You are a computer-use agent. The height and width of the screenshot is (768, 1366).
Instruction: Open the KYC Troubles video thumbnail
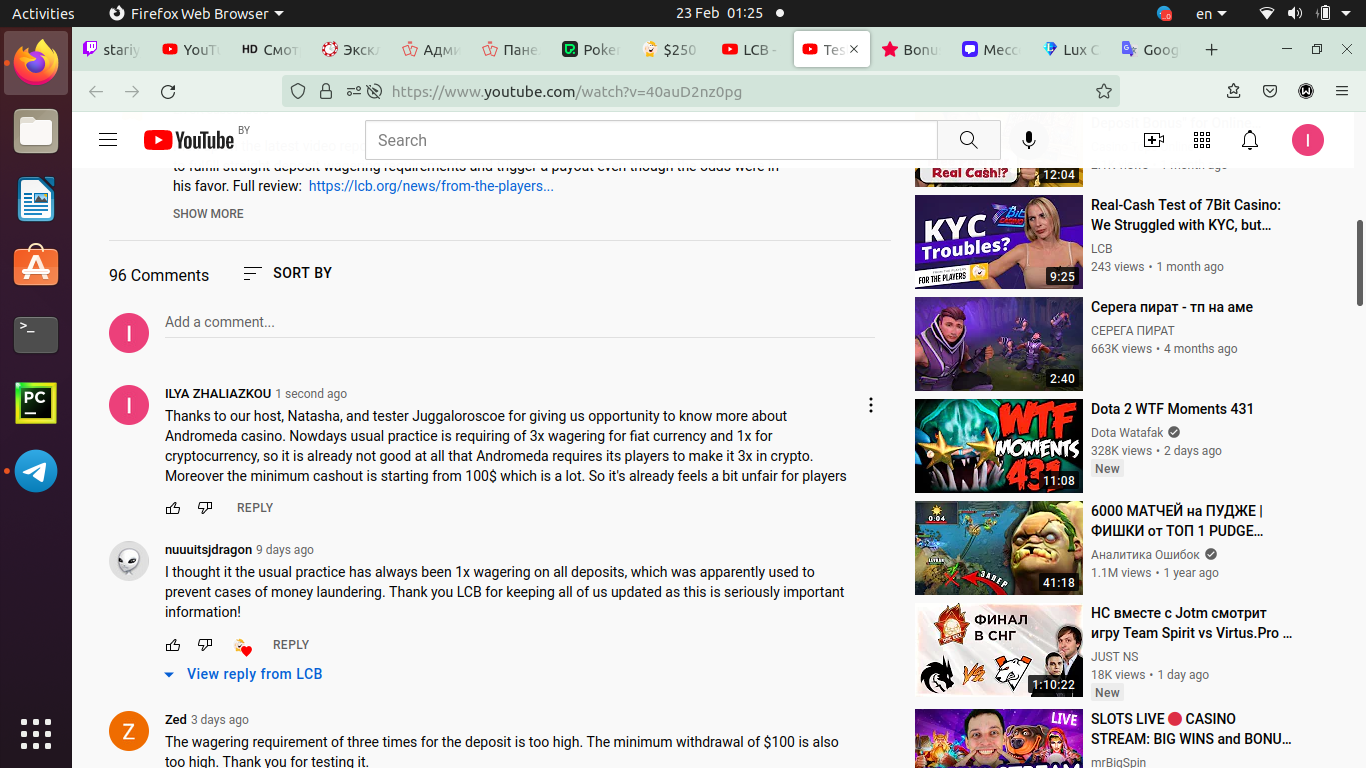pyautogui.click(x=999, y=242)
